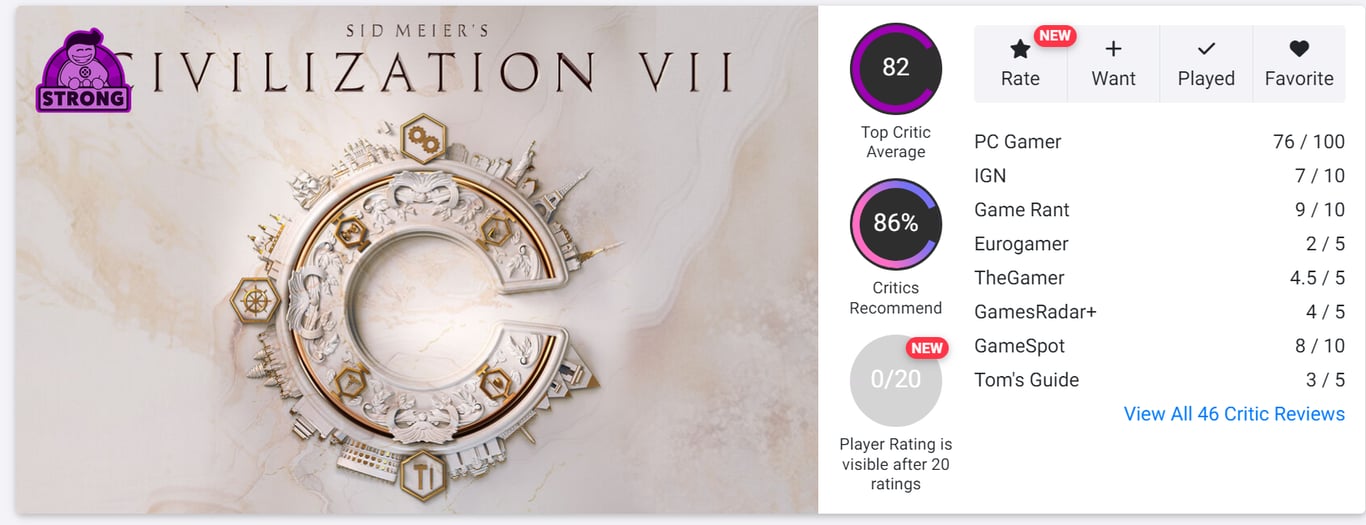This screenshot has height=525, width=1366.
Task: Mark game as Played with checkmark
Action: [1206, 49]
